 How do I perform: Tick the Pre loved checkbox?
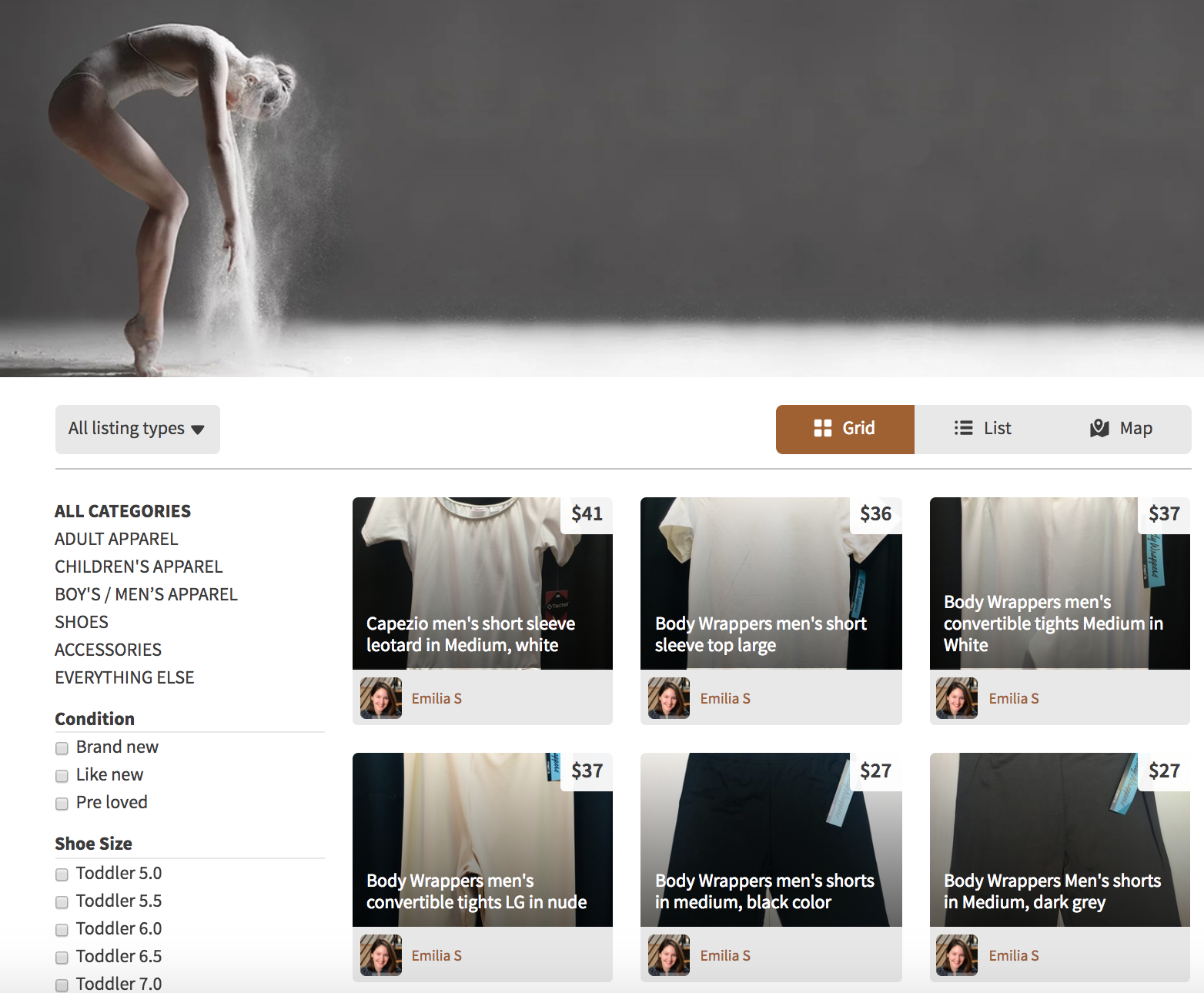point(62,804)
